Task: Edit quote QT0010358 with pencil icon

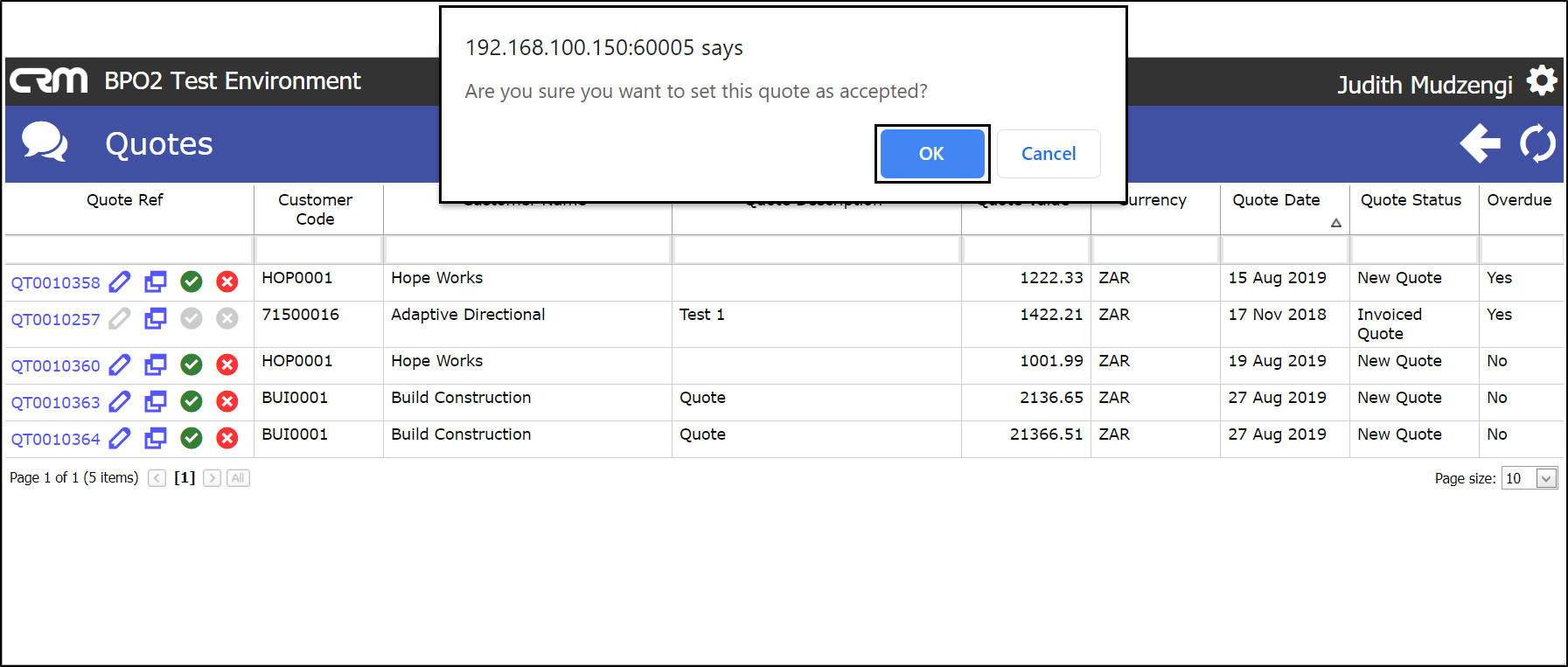Action: coord(120,281)
